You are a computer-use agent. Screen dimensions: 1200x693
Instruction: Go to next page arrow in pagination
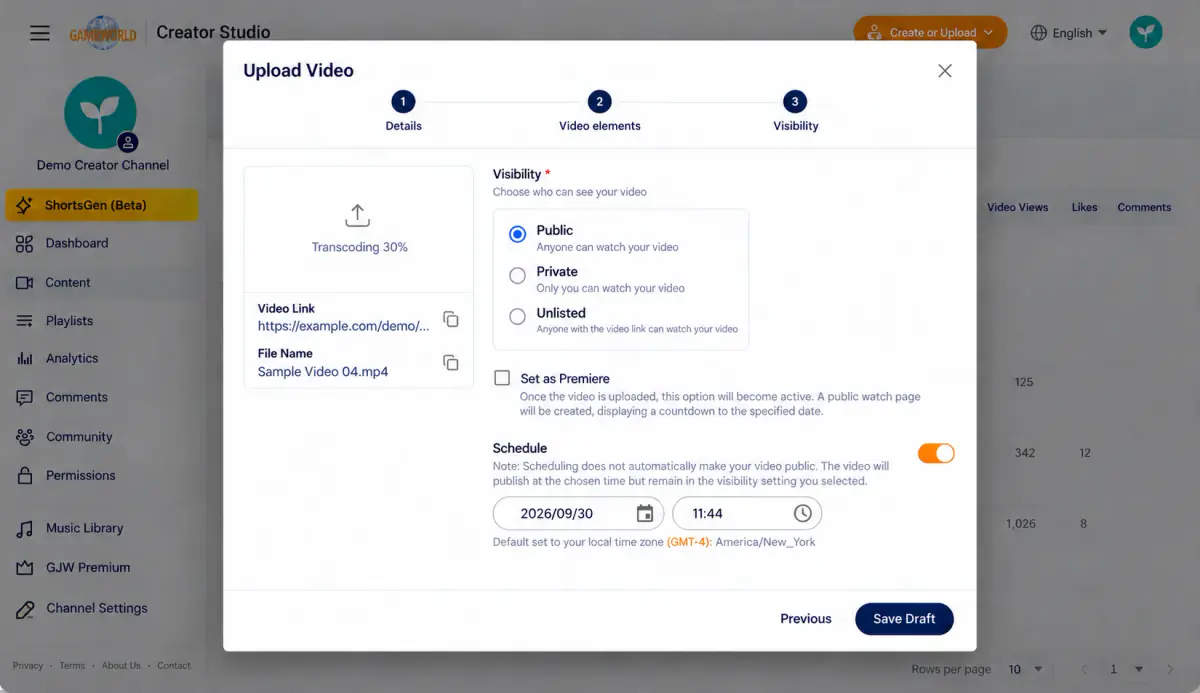[x=1170, y=669]
